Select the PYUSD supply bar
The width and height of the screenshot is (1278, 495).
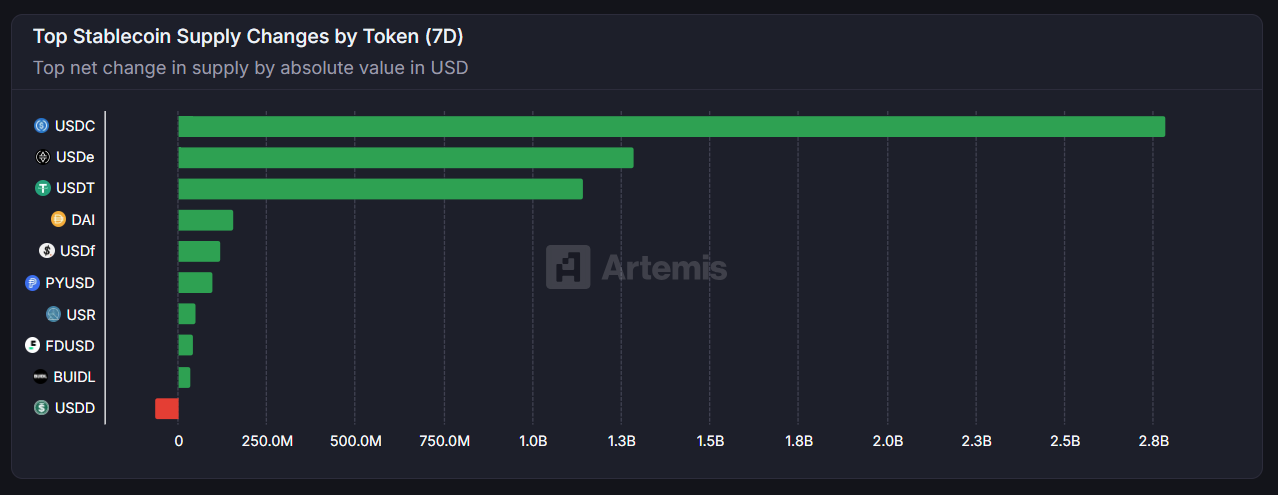click(x=195, y=283)
